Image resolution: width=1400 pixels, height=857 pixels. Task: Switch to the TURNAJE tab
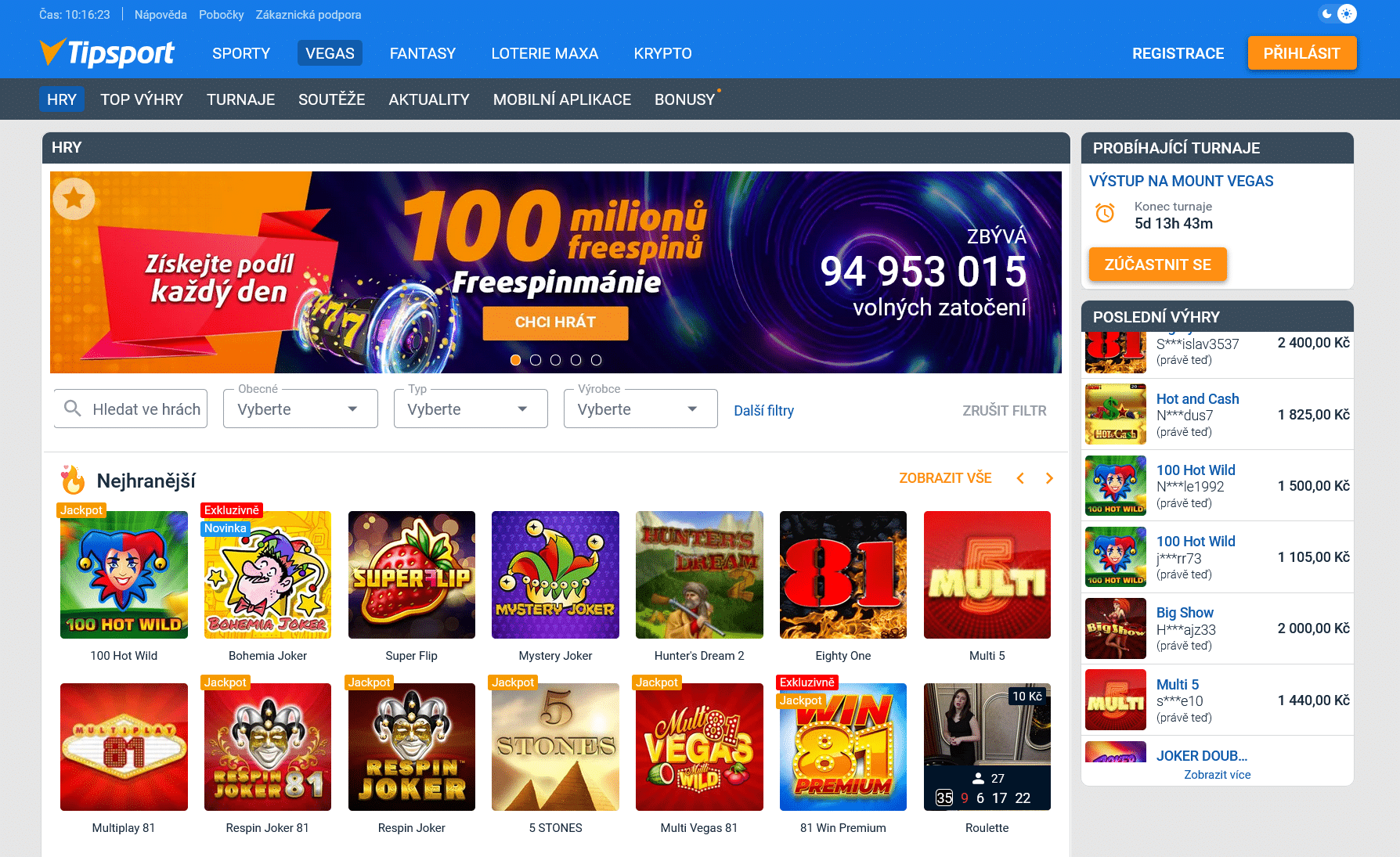pyautogui.click(x=241, y=99)
